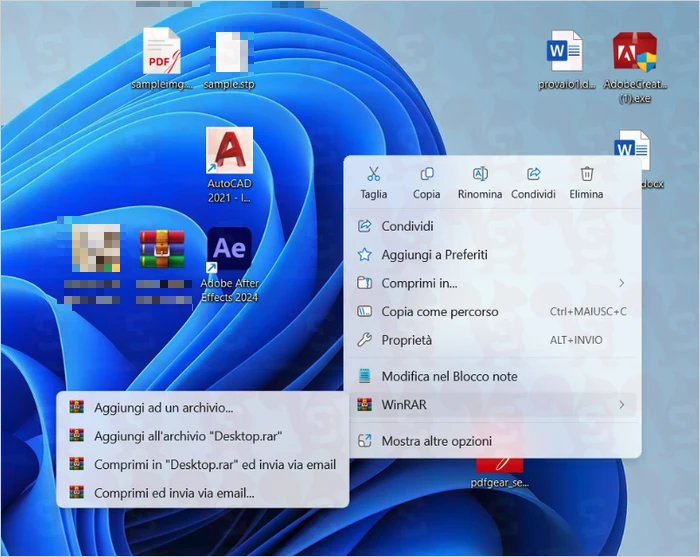Select Copia come percorso
Screen dimensions: 700x557
[x=439, y=312]
